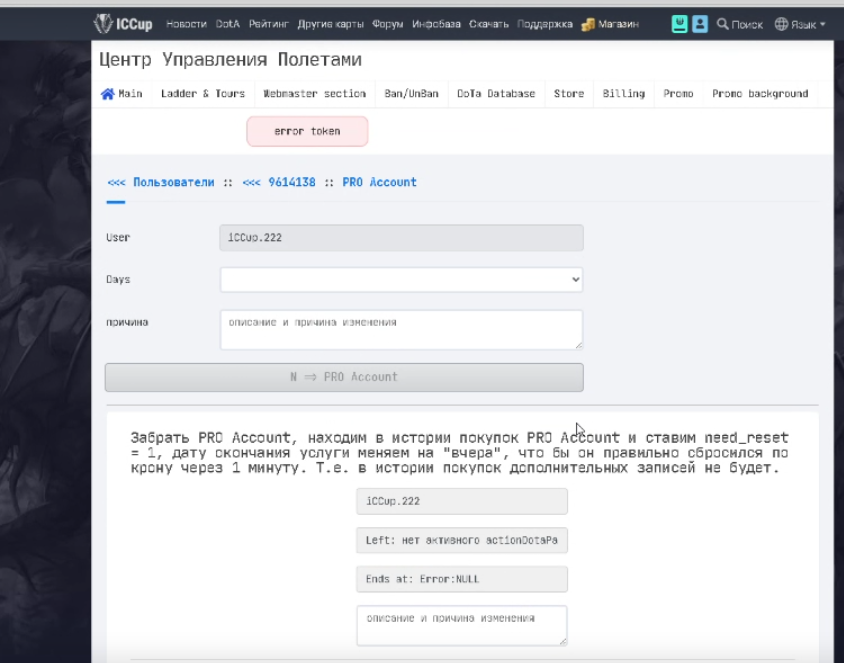Open Скачать in top navigation
The height and width of the screenshot is (663, 844).
click(489, 24)
